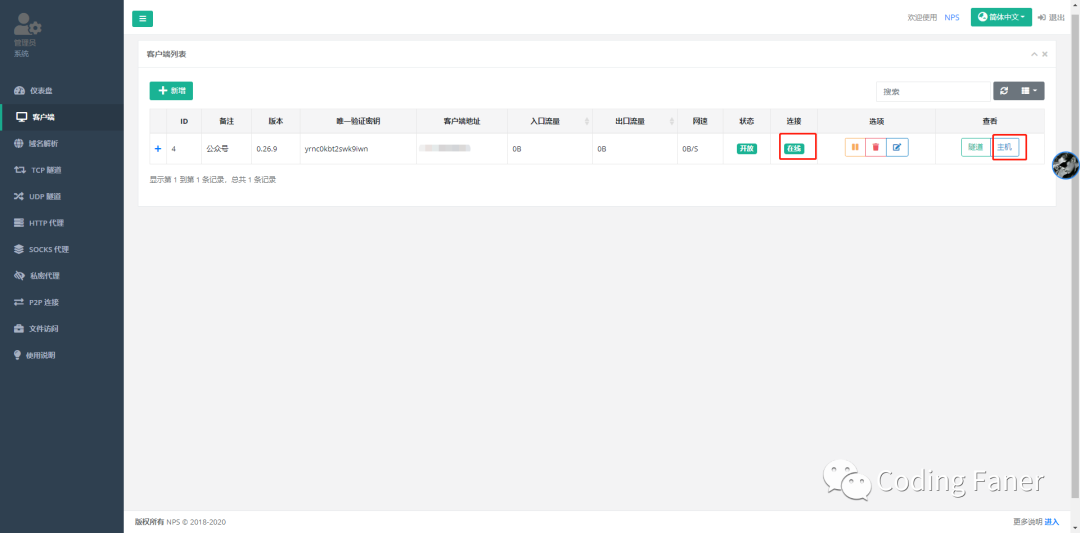Screen dimensions: 1080x533
Task: Select 客户端 in the sidebar
Action: (x=62, y=117)
